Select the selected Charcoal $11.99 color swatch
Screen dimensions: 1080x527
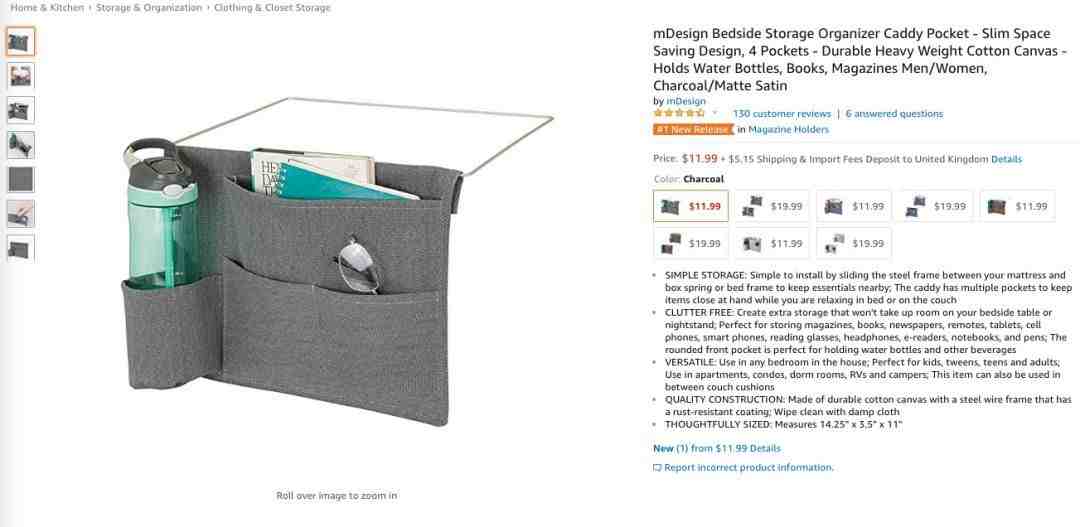click(x=691, y=206)
